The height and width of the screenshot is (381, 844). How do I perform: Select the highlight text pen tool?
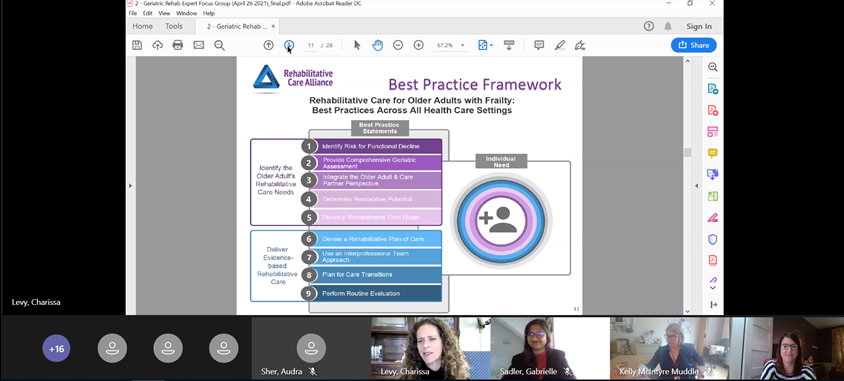560,45
